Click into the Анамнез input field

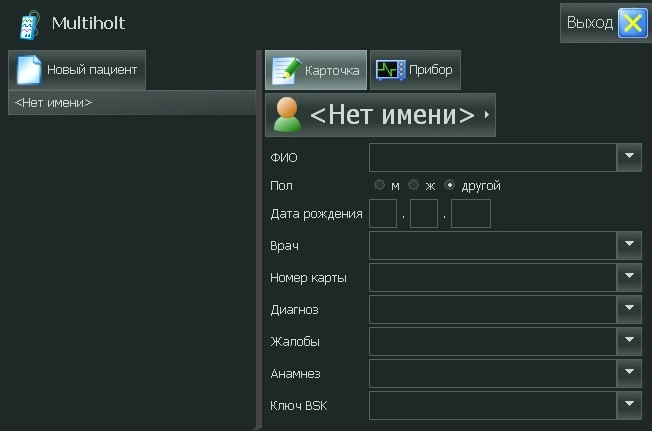[x=493, y=373]
